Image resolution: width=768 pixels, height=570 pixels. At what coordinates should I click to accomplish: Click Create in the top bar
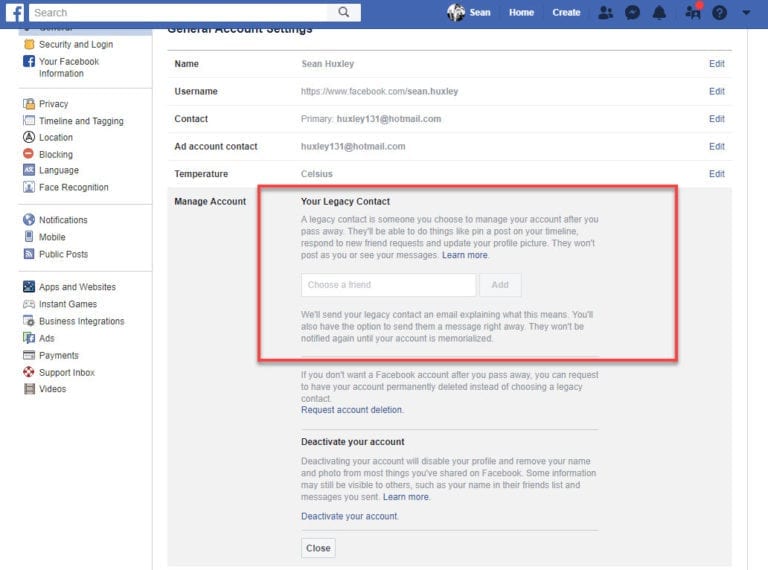566,12
